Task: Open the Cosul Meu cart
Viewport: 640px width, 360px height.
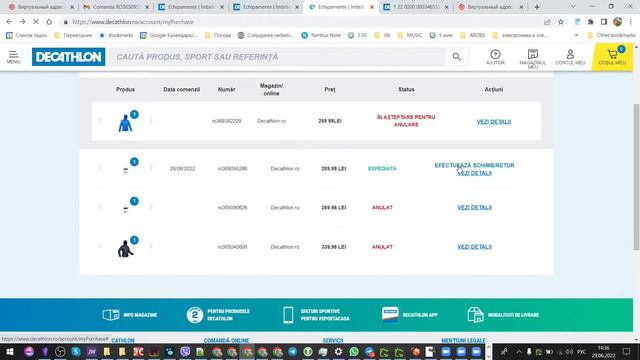Action: [x=612, y=57]
